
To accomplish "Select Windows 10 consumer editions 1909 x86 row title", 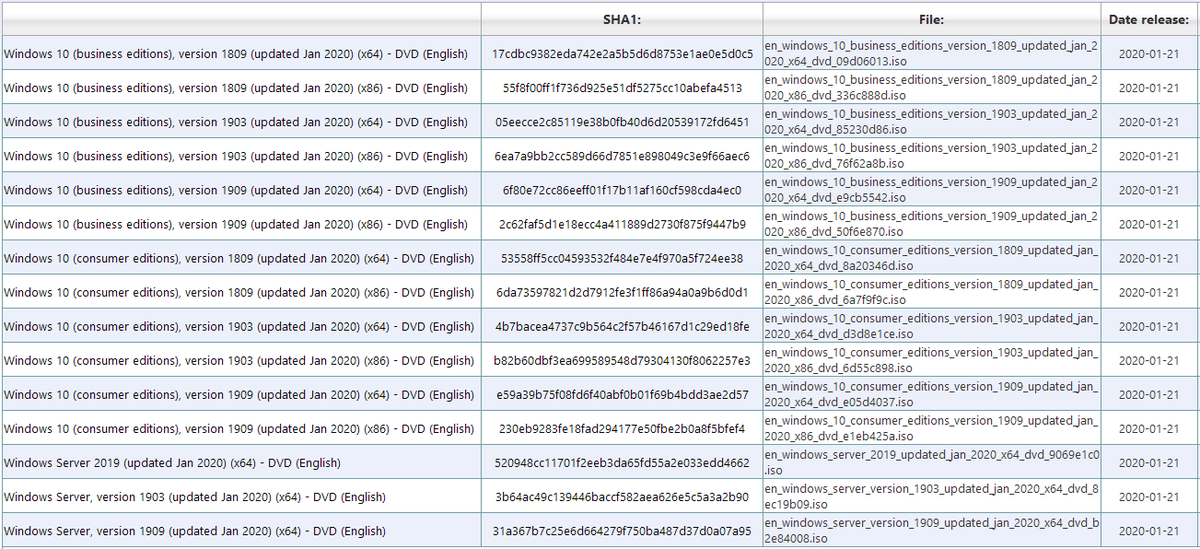I will pyautogui.click(x=239, y=428).
